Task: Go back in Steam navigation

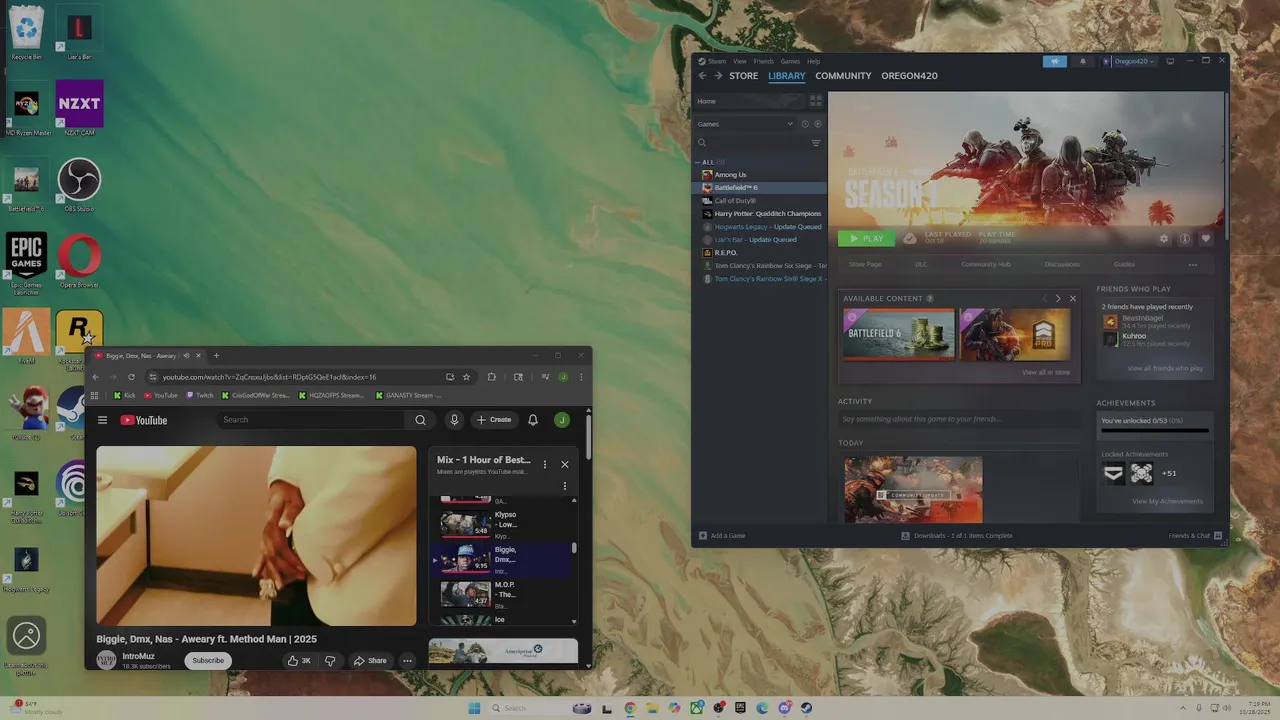Action: (702, 76)
